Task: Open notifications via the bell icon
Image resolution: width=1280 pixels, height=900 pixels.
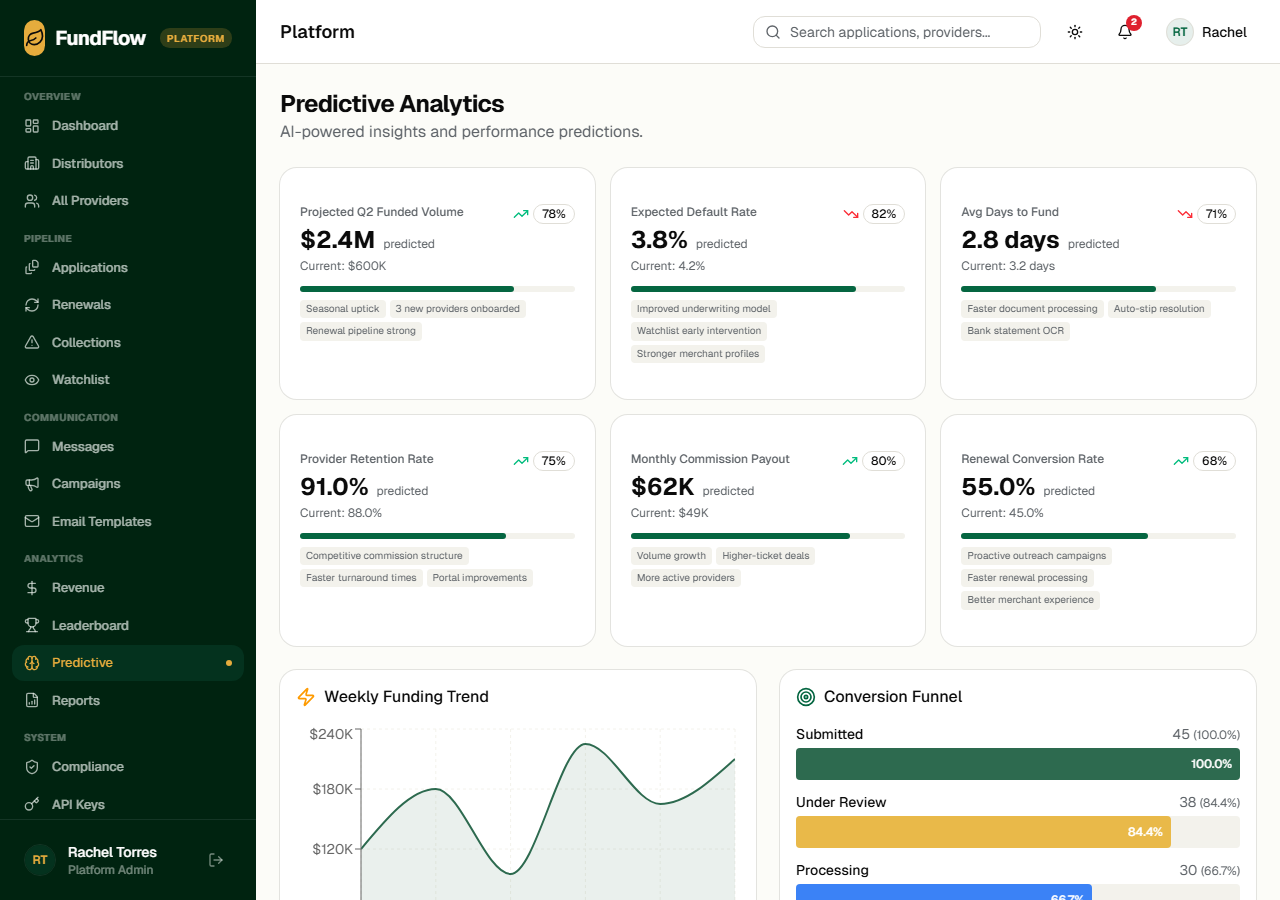Action: pos(1125,32)
